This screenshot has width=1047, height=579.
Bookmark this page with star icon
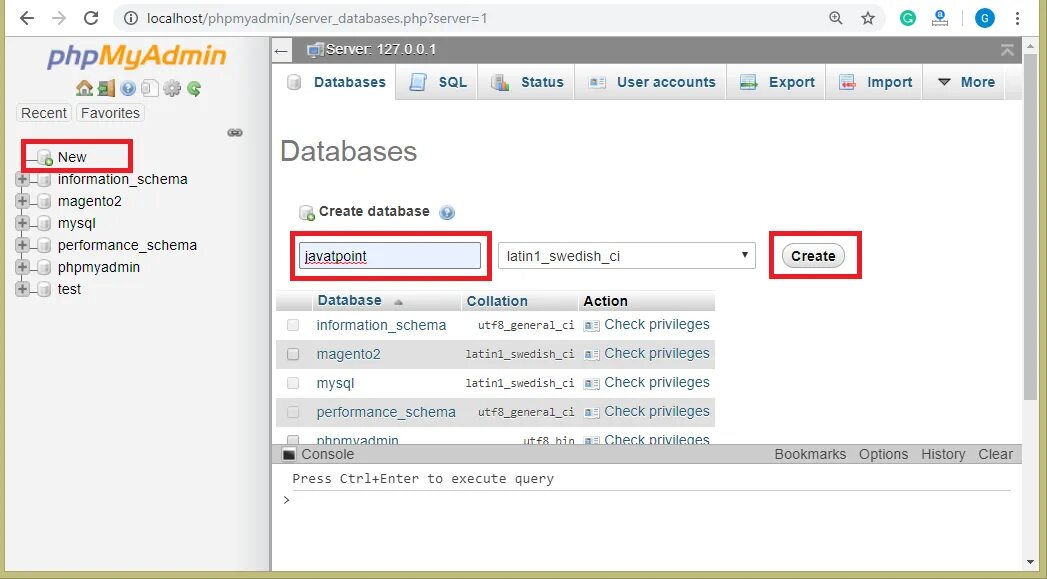pyautogui.click(x=867, y=18)
